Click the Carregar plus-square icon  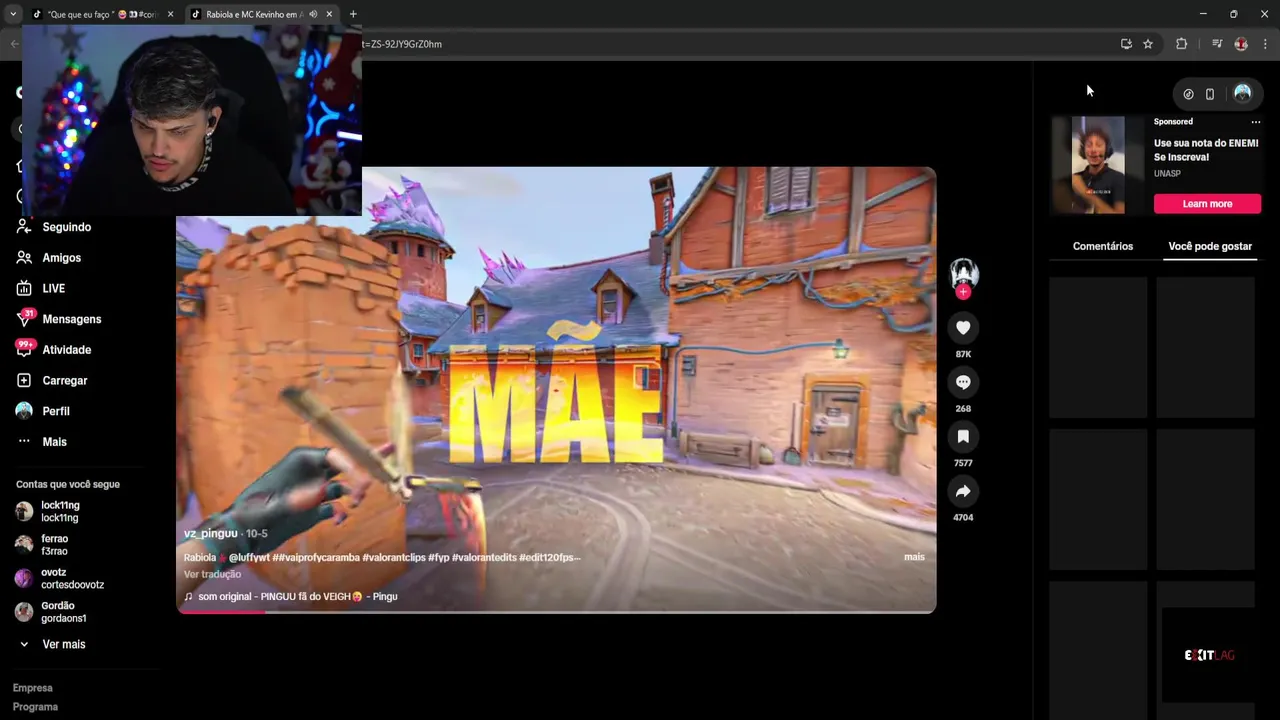[x=24, y=381]
